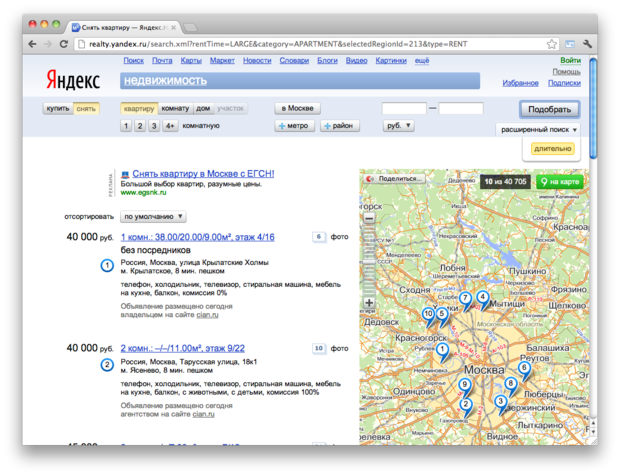This screenshot has height=476, width=620.
Task: Click the map zoom level slider
Action: tap(369, 260)
